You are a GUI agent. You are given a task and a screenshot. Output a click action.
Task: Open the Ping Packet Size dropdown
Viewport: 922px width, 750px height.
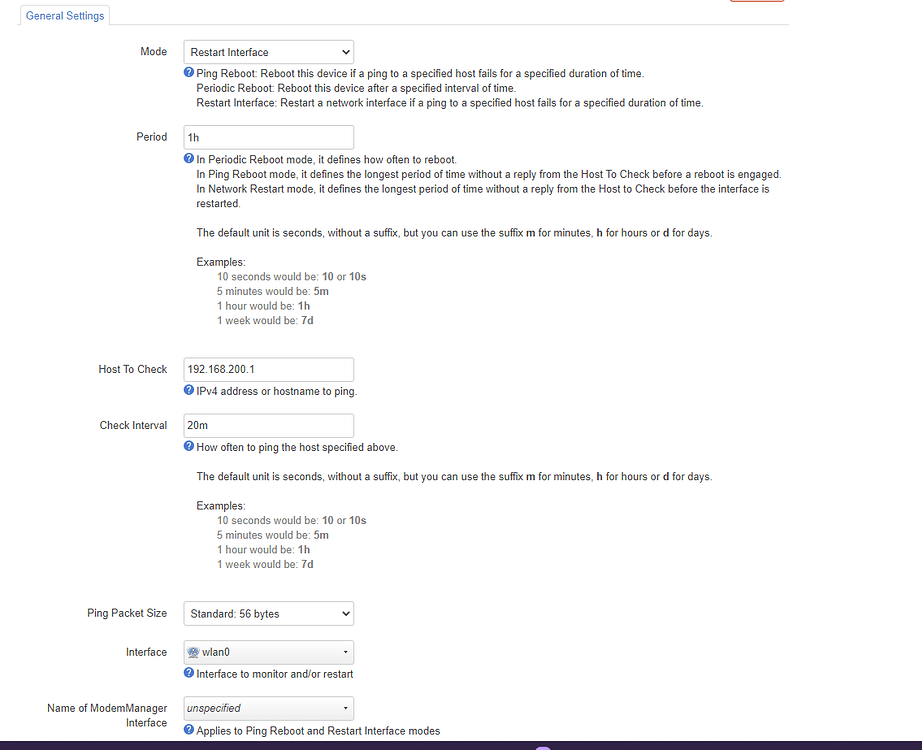268,613
